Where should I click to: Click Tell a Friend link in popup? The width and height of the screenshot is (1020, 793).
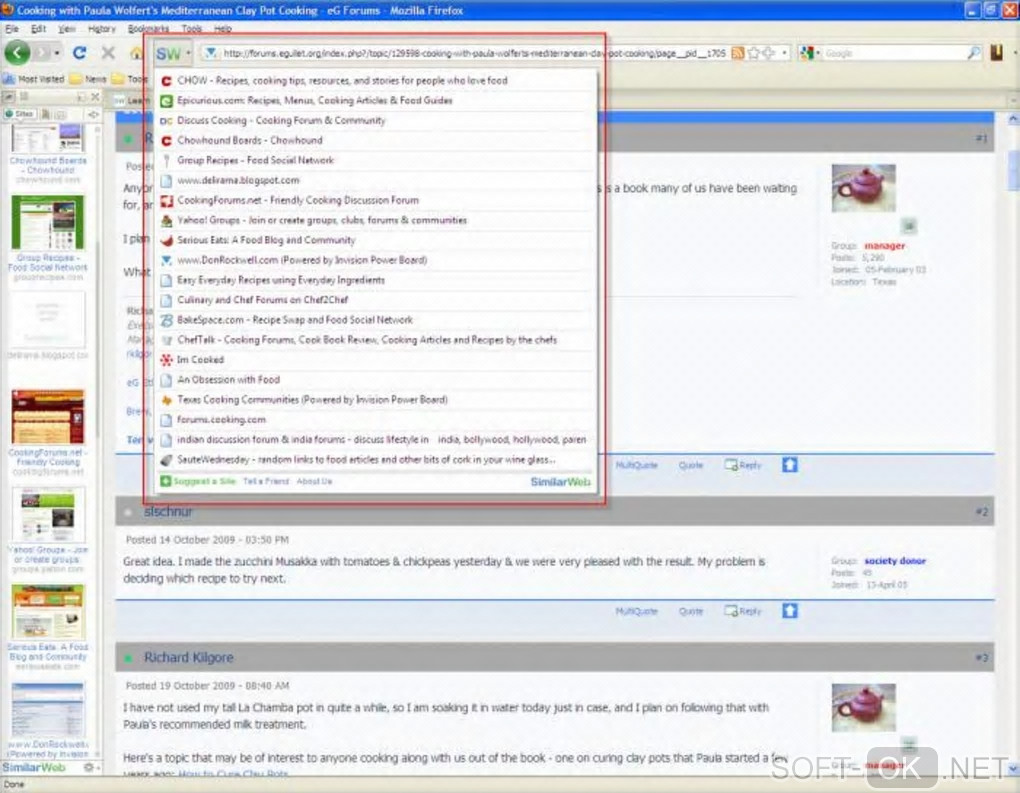(265, 481)
